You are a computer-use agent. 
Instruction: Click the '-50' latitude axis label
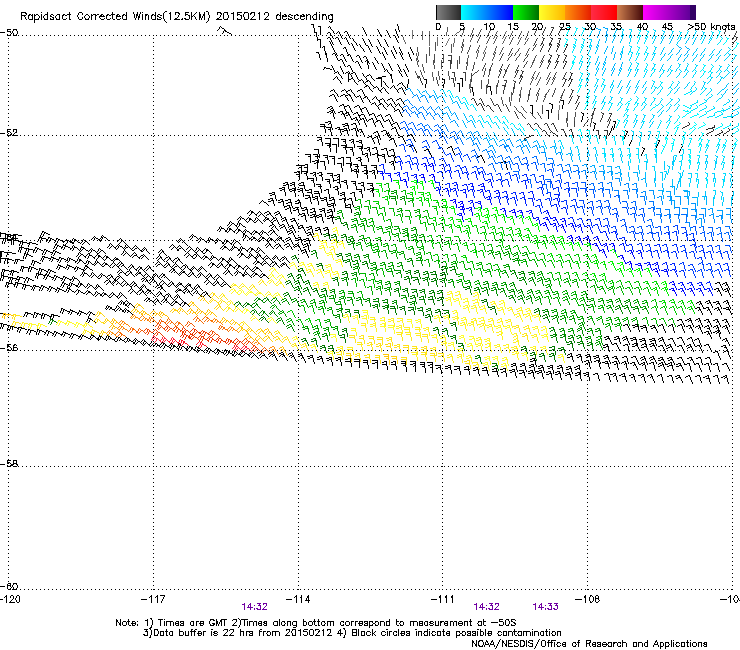pos(9,33)
